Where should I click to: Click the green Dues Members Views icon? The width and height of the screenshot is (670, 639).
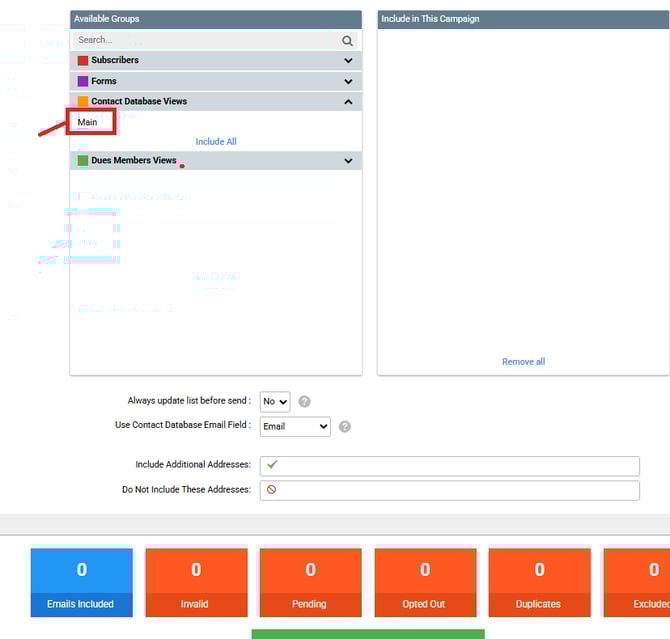[83, 161]
